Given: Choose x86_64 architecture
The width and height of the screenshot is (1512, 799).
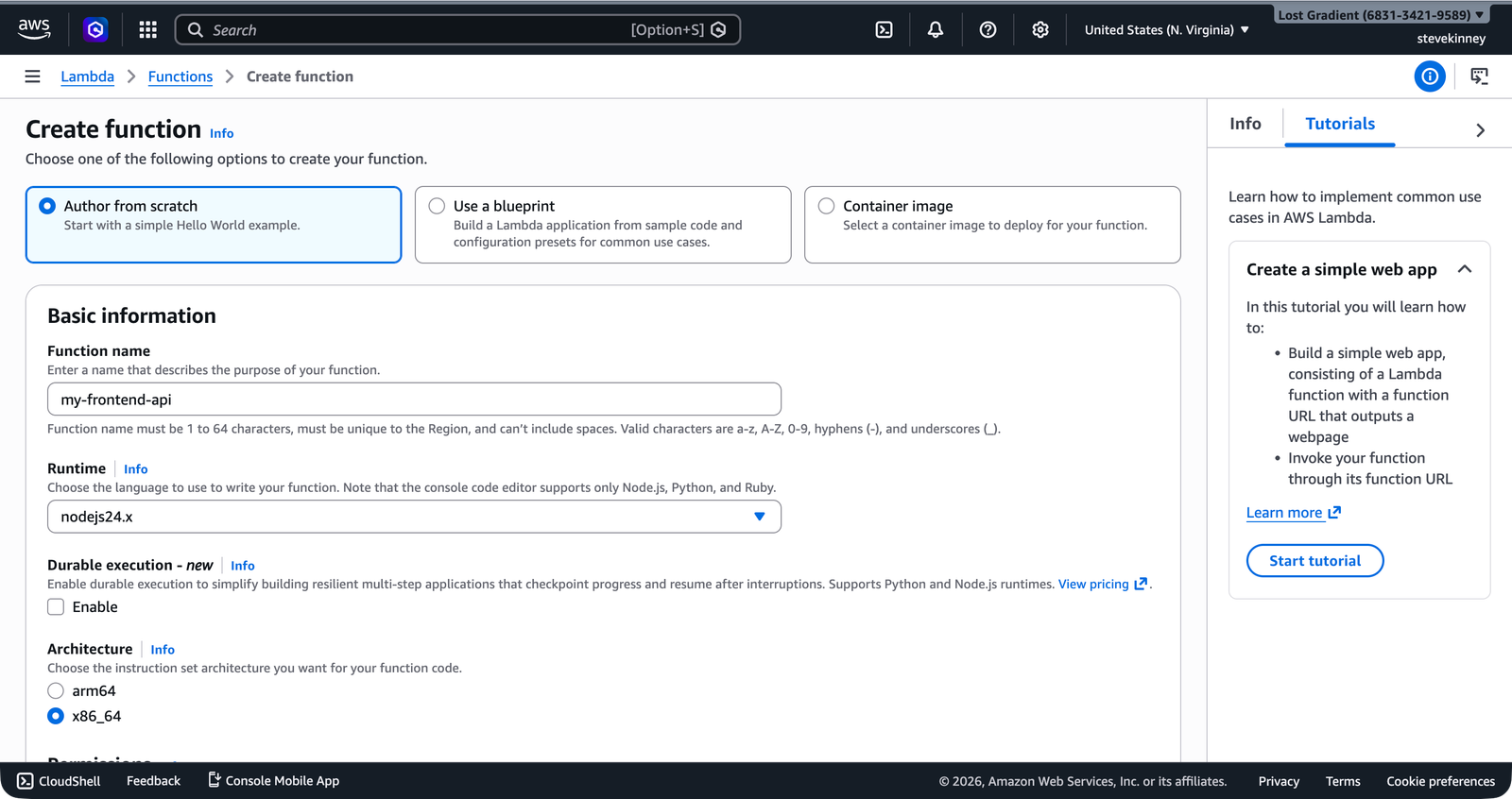Looking at the screenshot, I should (56, 716).
